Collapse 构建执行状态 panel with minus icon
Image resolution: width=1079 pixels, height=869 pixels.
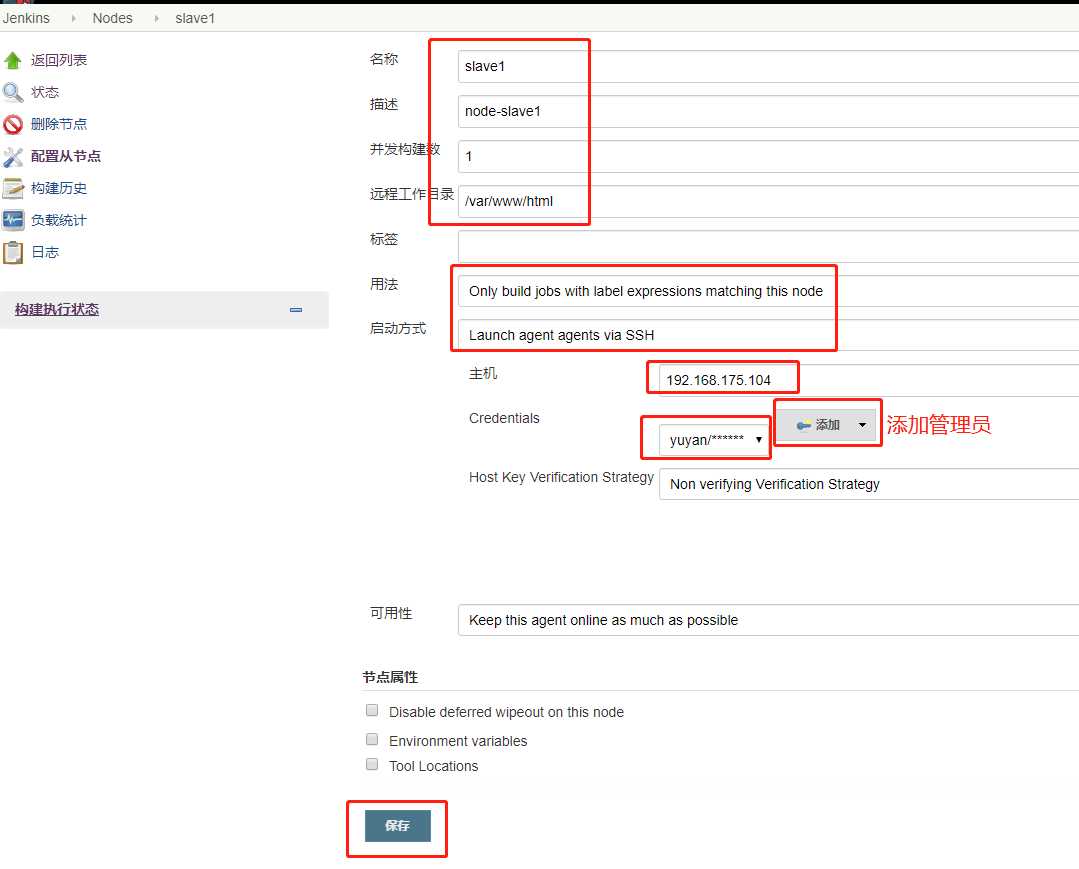coord(296,310)
